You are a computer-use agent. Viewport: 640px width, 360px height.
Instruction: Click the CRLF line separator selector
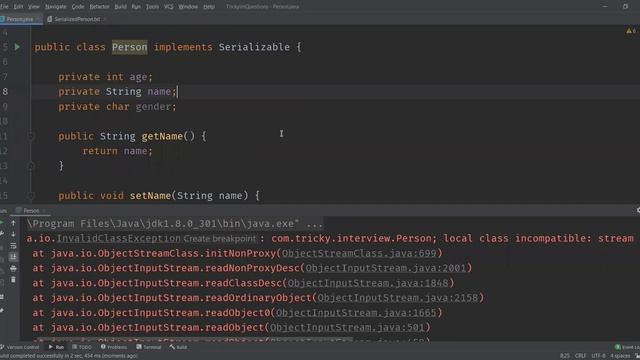tap(580, 356)
